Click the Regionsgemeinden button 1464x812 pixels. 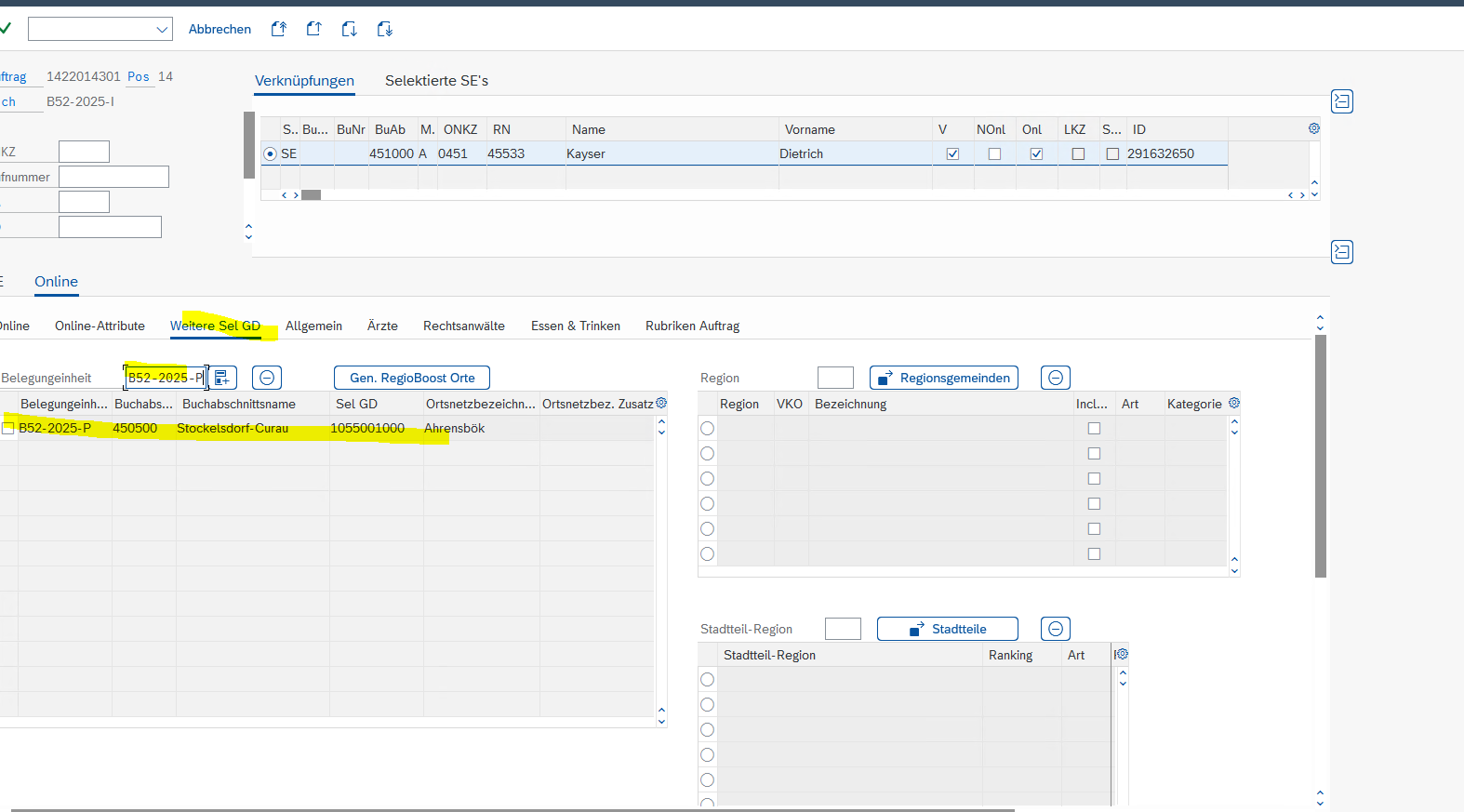pyautogui.click(x=944, y=378)
